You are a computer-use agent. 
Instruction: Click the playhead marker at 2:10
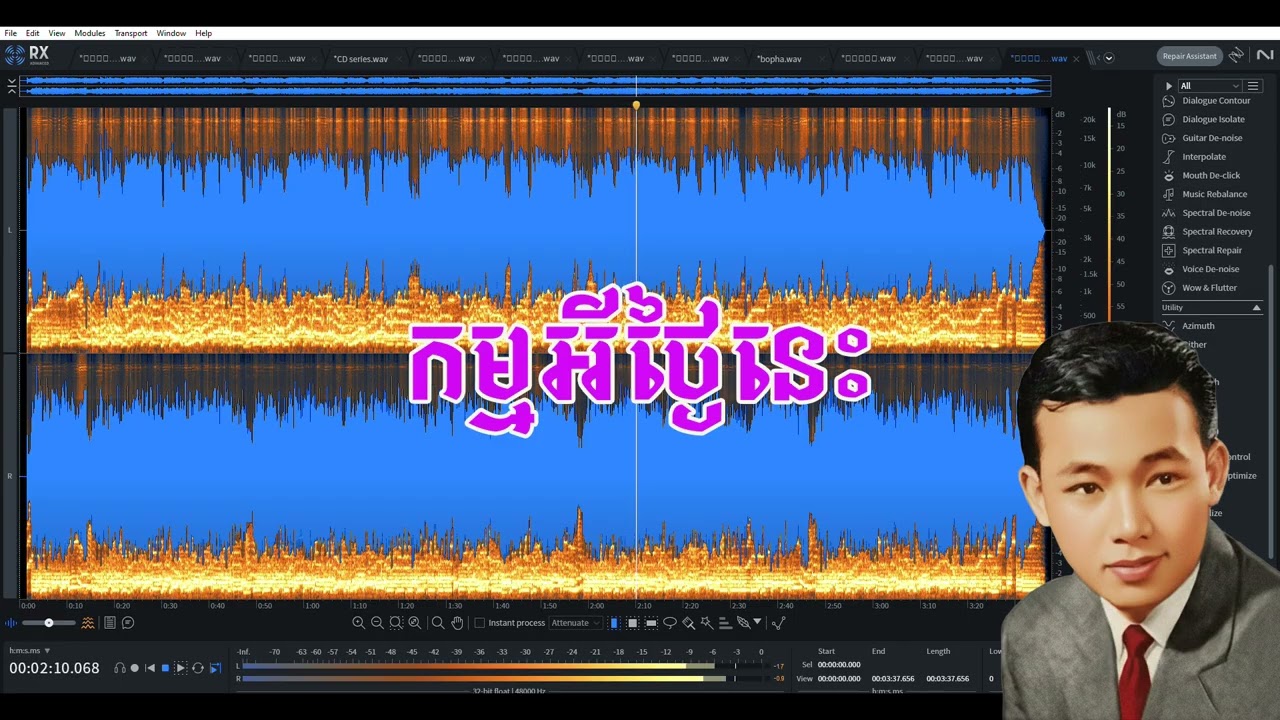[x=636, y=104]
